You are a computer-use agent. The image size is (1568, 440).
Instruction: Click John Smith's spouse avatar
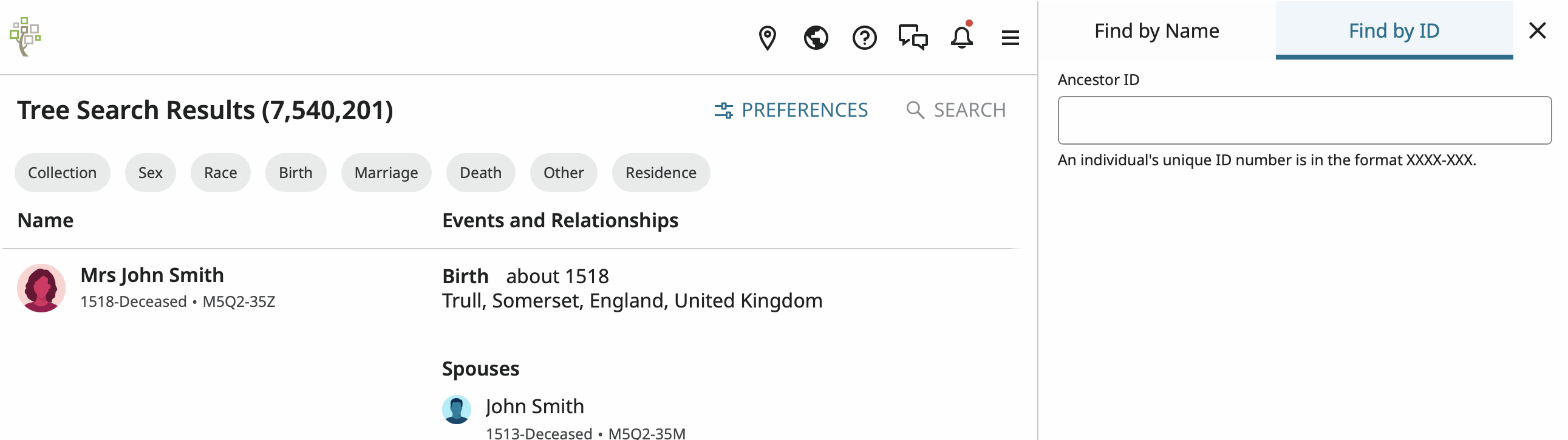(x=457, y=410)
